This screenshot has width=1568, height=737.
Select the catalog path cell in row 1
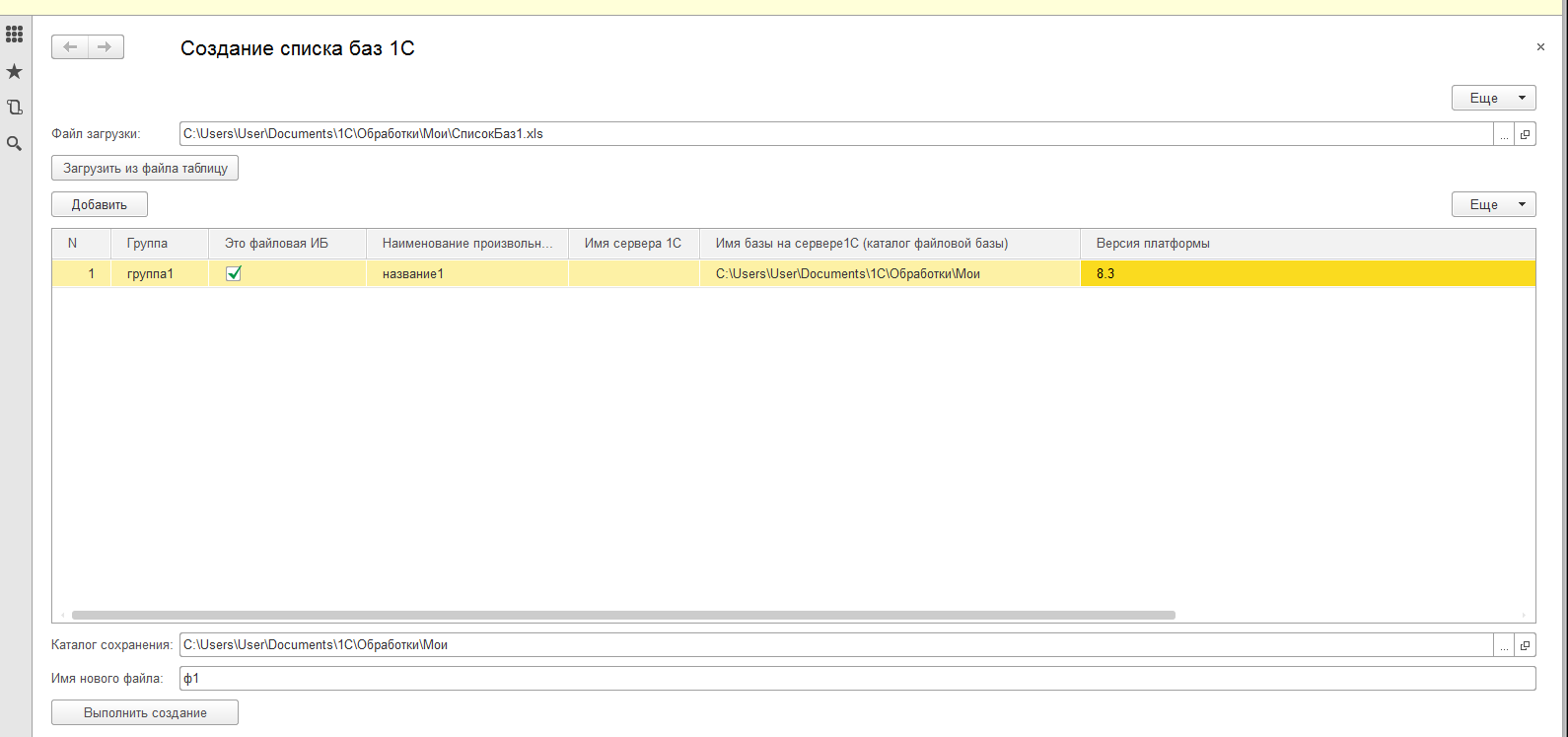pos(890,273)
